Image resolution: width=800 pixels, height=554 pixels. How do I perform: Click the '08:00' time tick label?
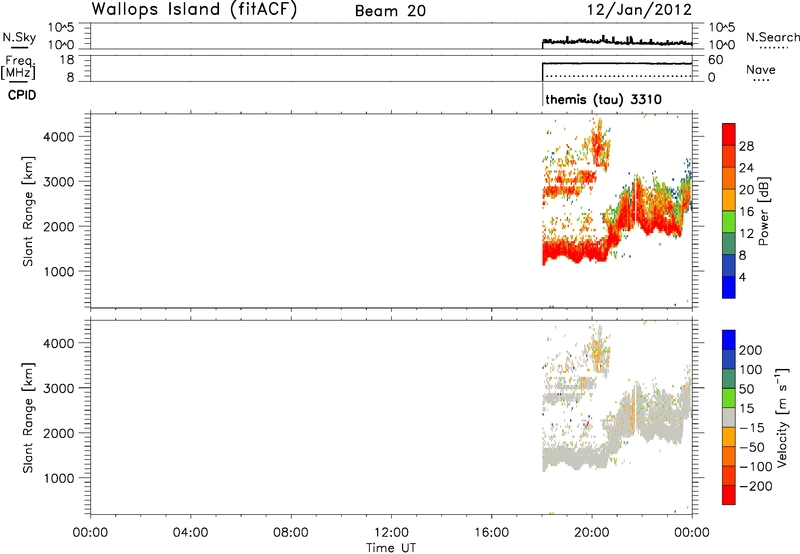290,533
